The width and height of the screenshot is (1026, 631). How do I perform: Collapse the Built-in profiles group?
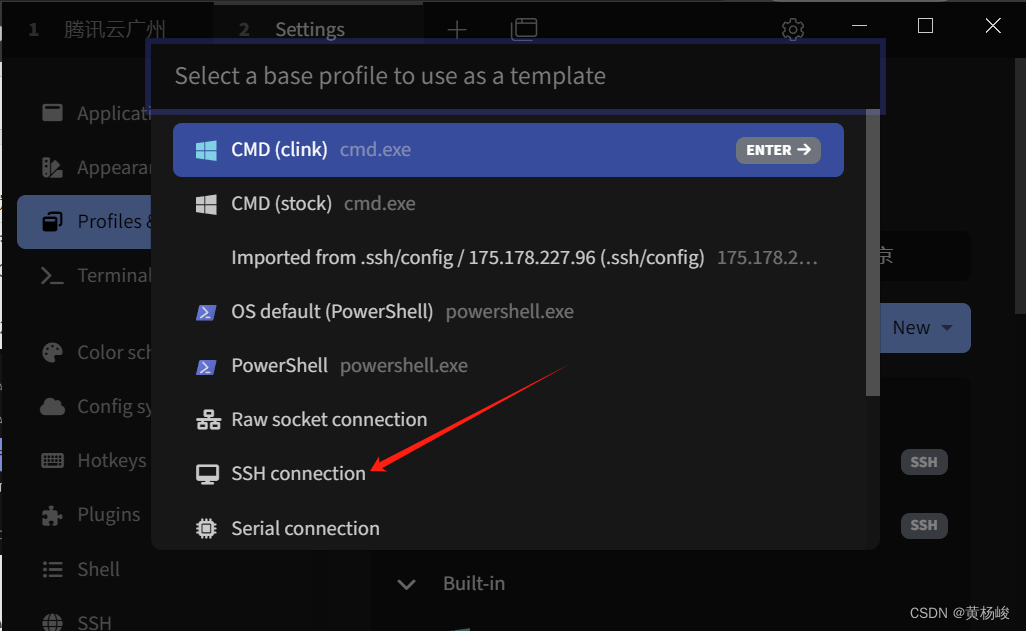406,584
